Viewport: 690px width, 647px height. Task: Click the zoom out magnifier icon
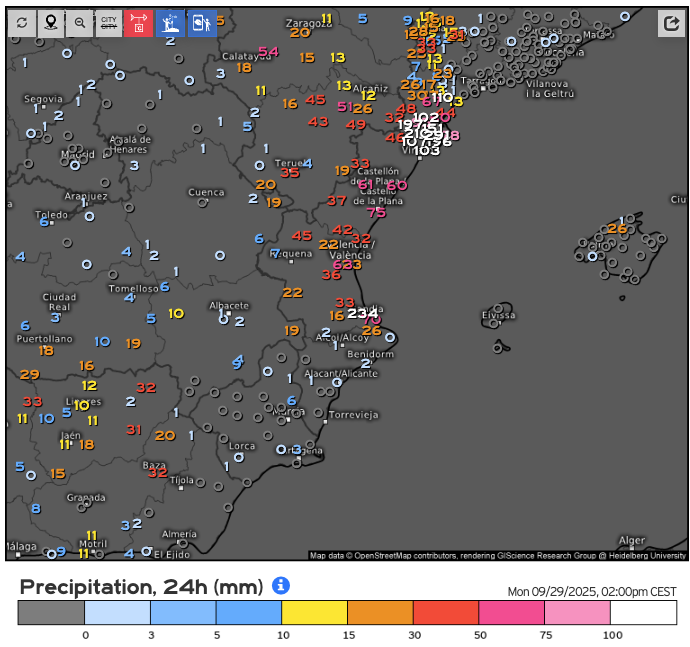(80, 23)
